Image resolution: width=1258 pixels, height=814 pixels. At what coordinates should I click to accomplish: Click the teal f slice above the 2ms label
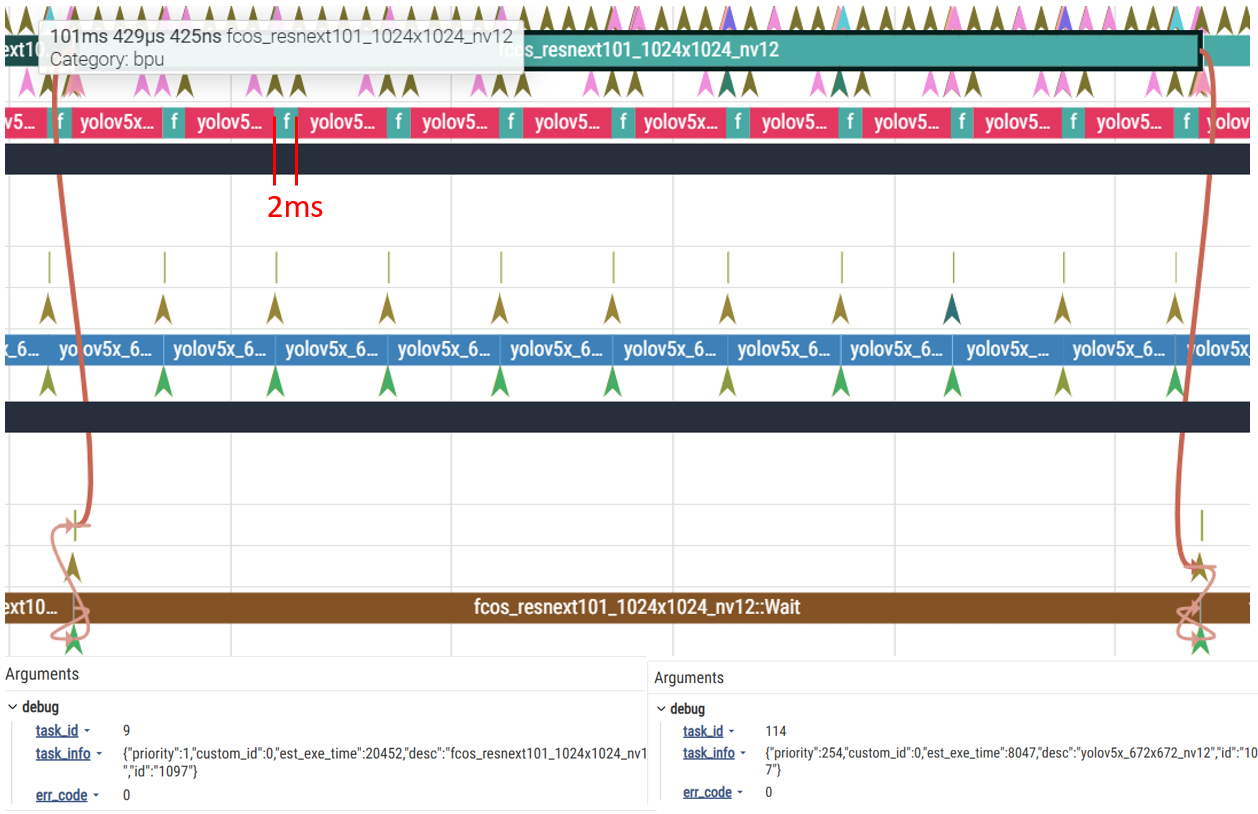pyautogui.click(x=286, y=123)
